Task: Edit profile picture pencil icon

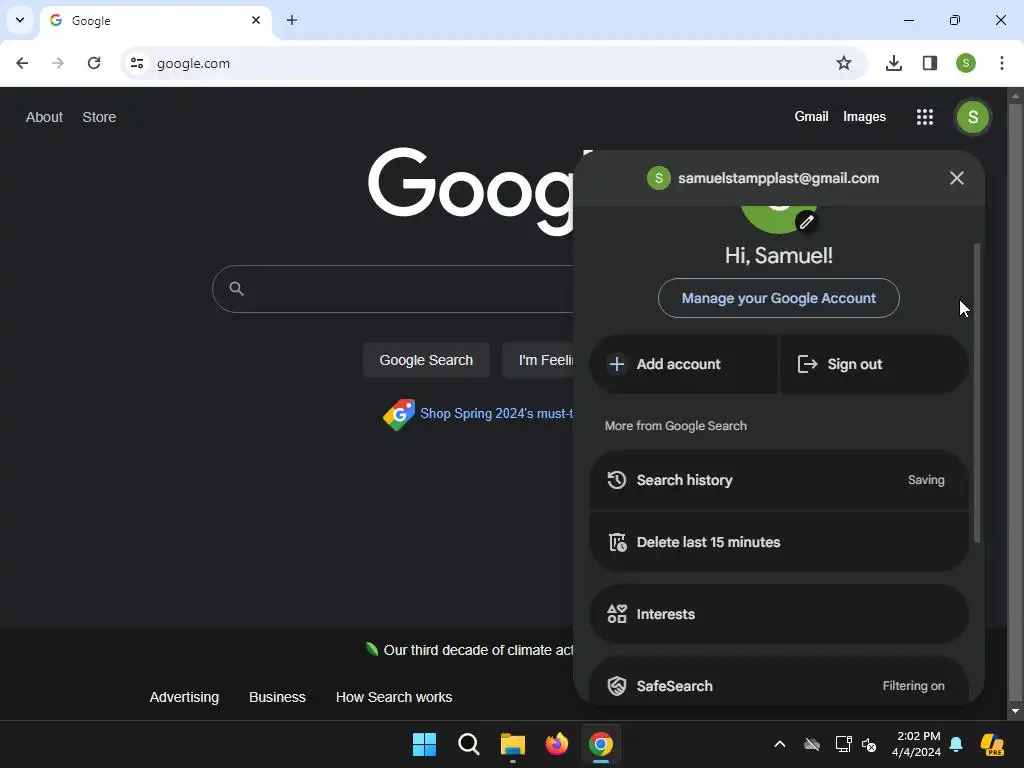Action: 807,222
